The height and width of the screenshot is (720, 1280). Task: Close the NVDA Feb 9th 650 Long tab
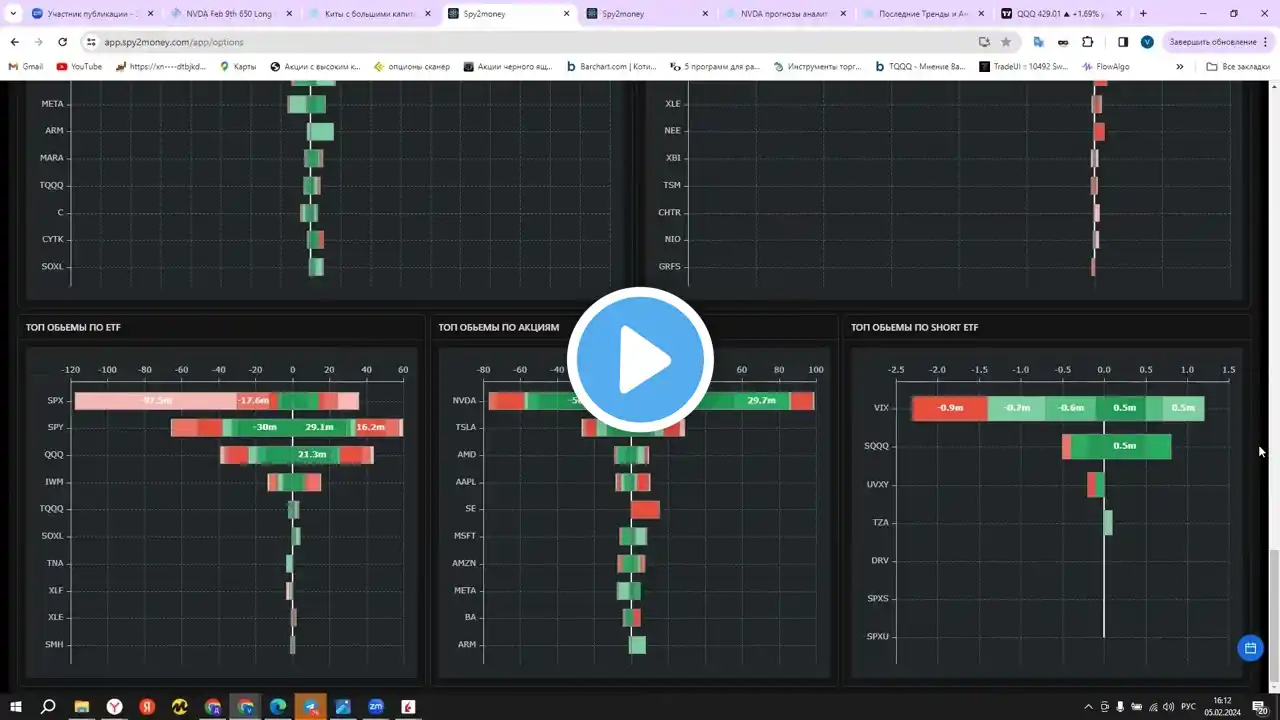click(x=289, y=14)
